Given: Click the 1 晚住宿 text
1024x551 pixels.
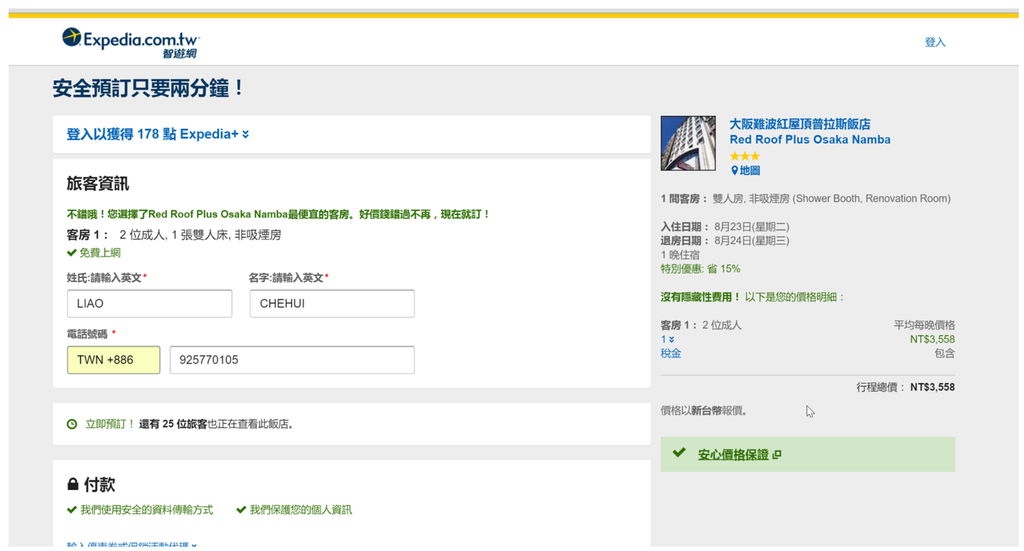Looking at the screenshot, I should [x=680, y=255].
